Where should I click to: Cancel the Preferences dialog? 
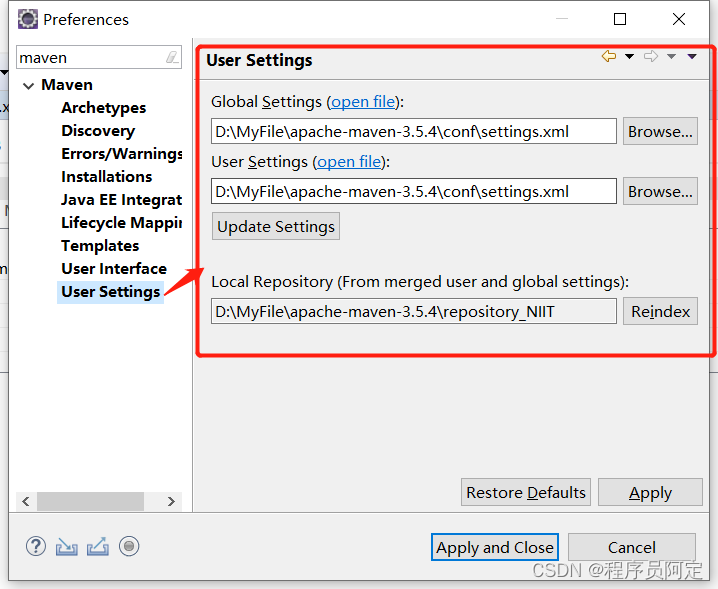(x=631, y=547)
